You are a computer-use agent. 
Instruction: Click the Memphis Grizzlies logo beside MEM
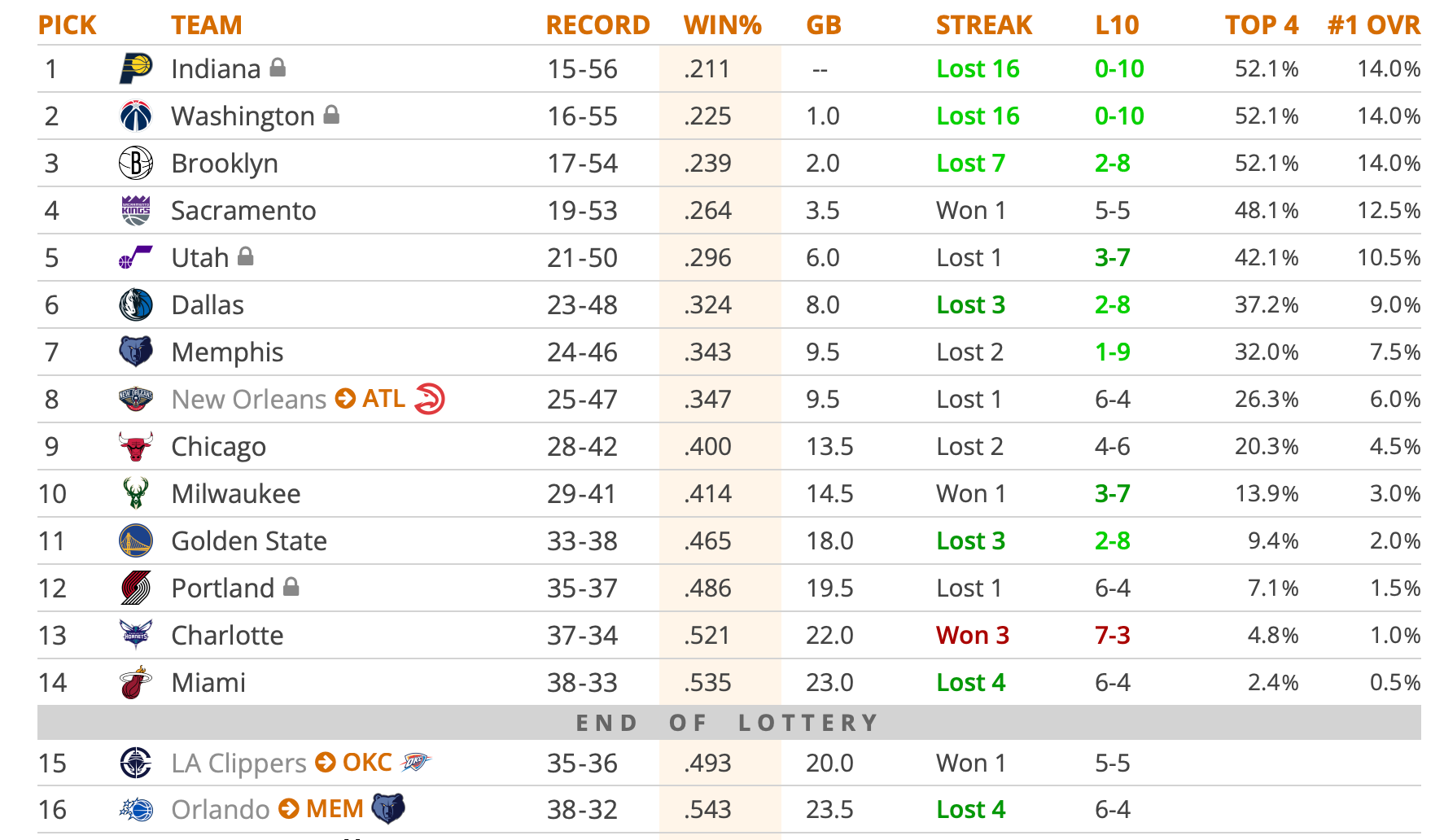pos(388,808)
